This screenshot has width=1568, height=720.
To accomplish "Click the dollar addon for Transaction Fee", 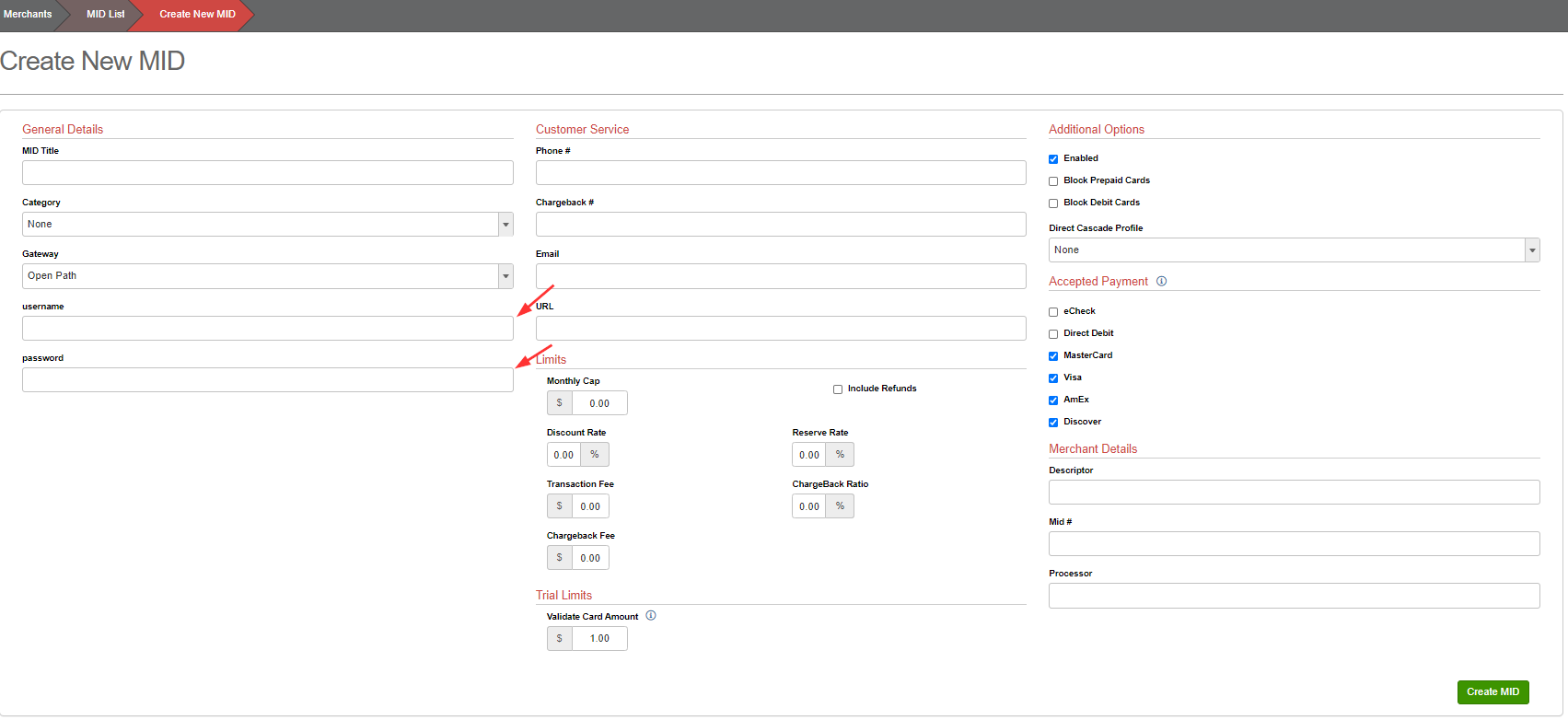I will tap(559, 506).
